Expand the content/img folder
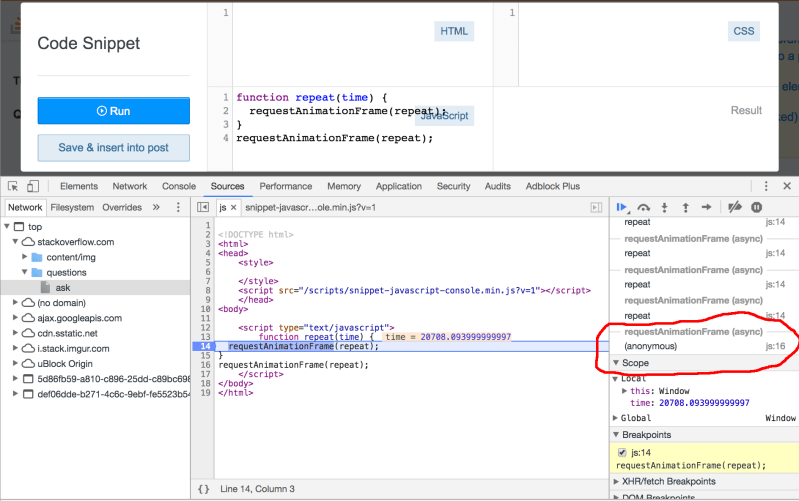 (24, 257)
